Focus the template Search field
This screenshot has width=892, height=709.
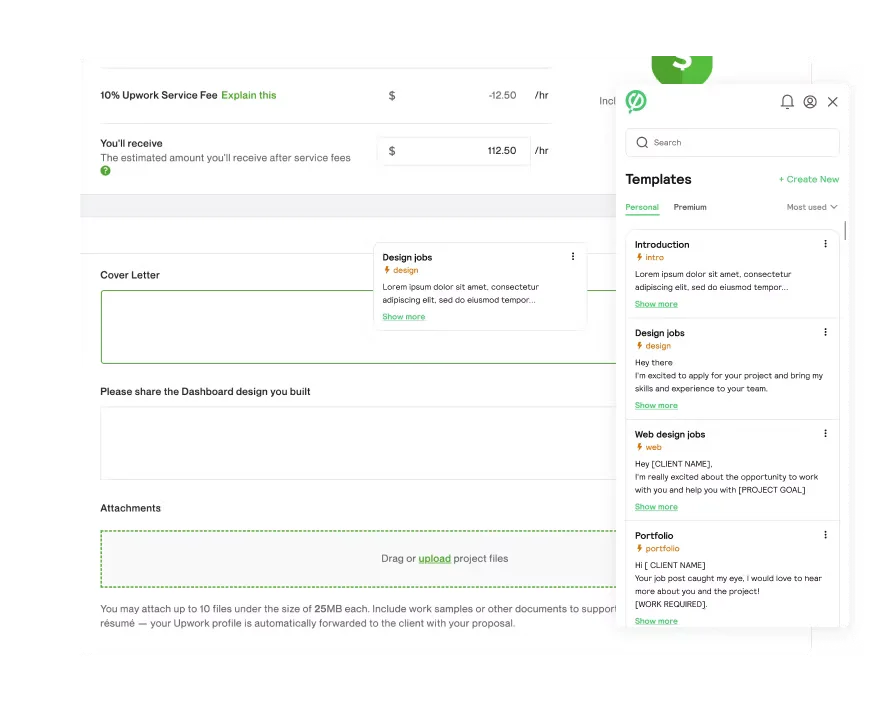pyautogui.click(x=732, y=142)
